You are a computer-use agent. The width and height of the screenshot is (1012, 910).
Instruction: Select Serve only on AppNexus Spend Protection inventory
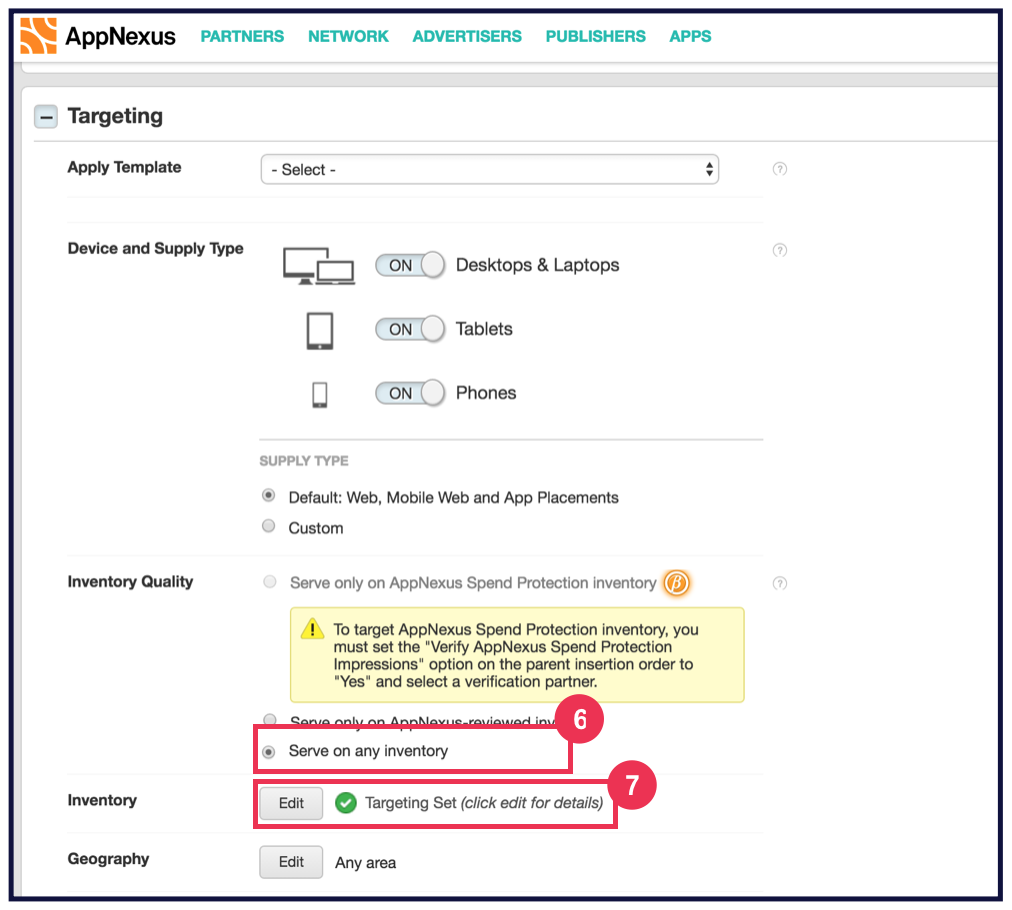(x=270, y=582)
